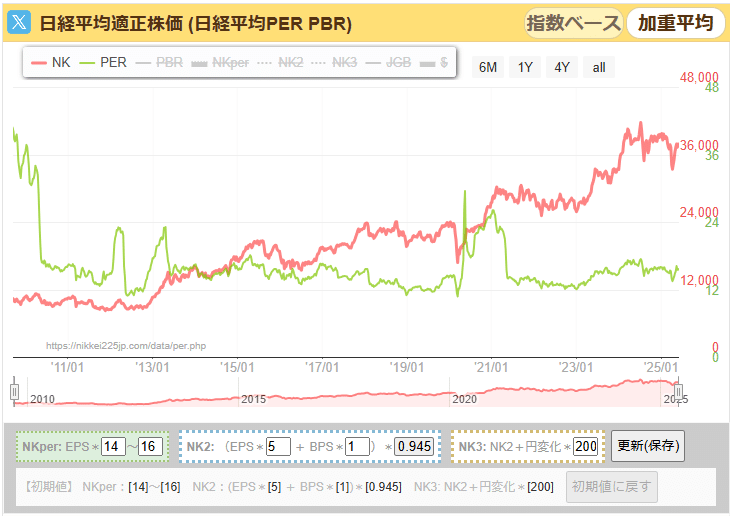Click NK3 円変化 multiplier field 200
730x516 pixels.
pyautogui.click(x=585, y=447)
